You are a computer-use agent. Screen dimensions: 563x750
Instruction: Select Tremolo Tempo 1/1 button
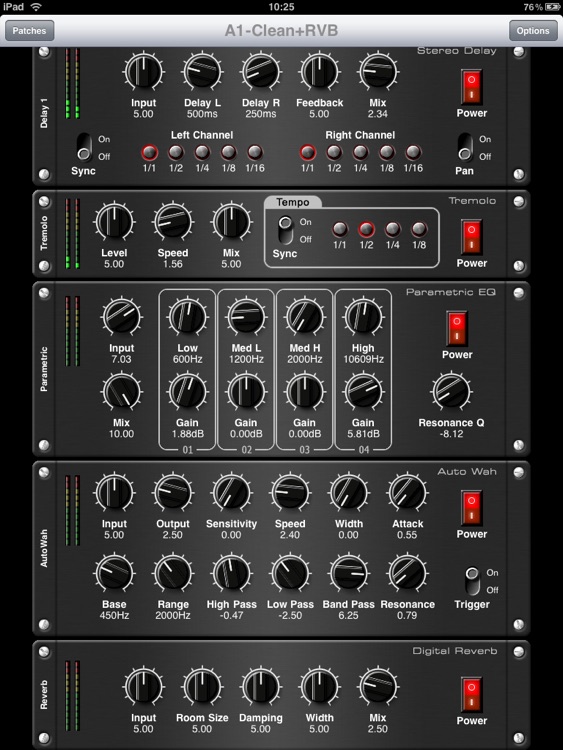tap(340, 230)
